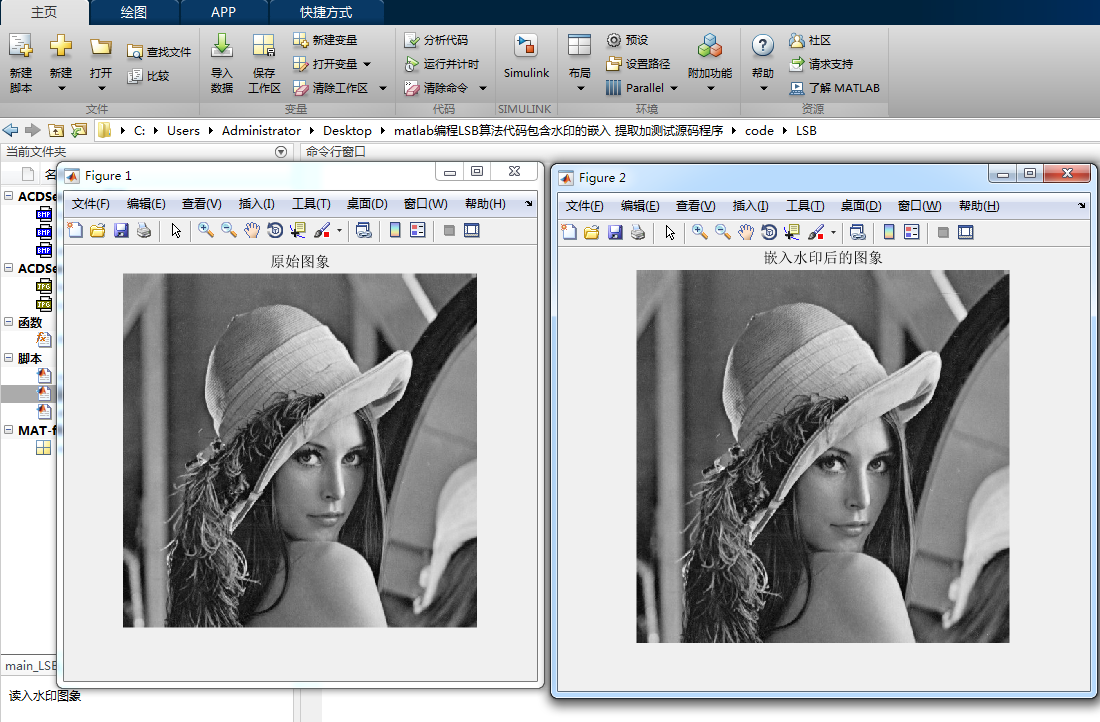Click the Desktop path segment
This screenshot has width=1100, height=722.
347,131
